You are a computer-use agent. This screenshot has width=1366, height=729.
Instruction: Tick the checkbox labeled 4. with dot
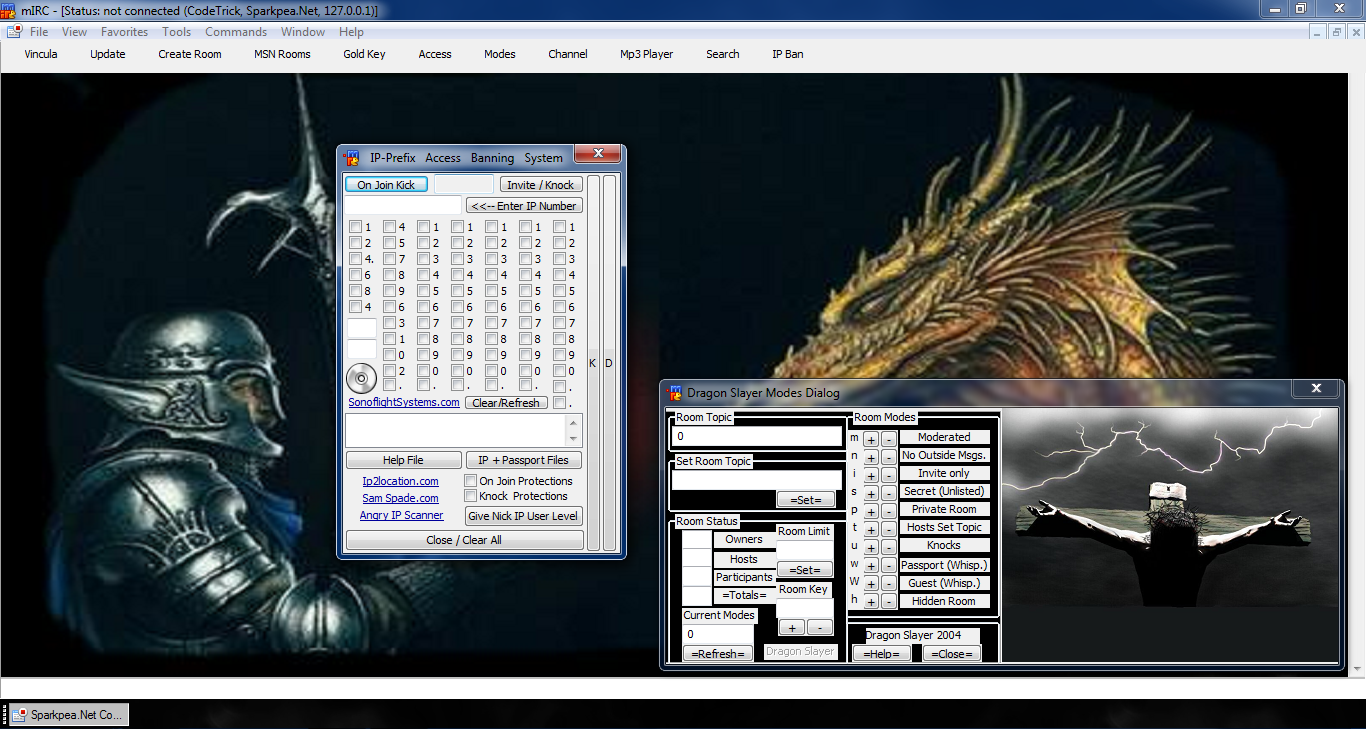coord(355,259)
